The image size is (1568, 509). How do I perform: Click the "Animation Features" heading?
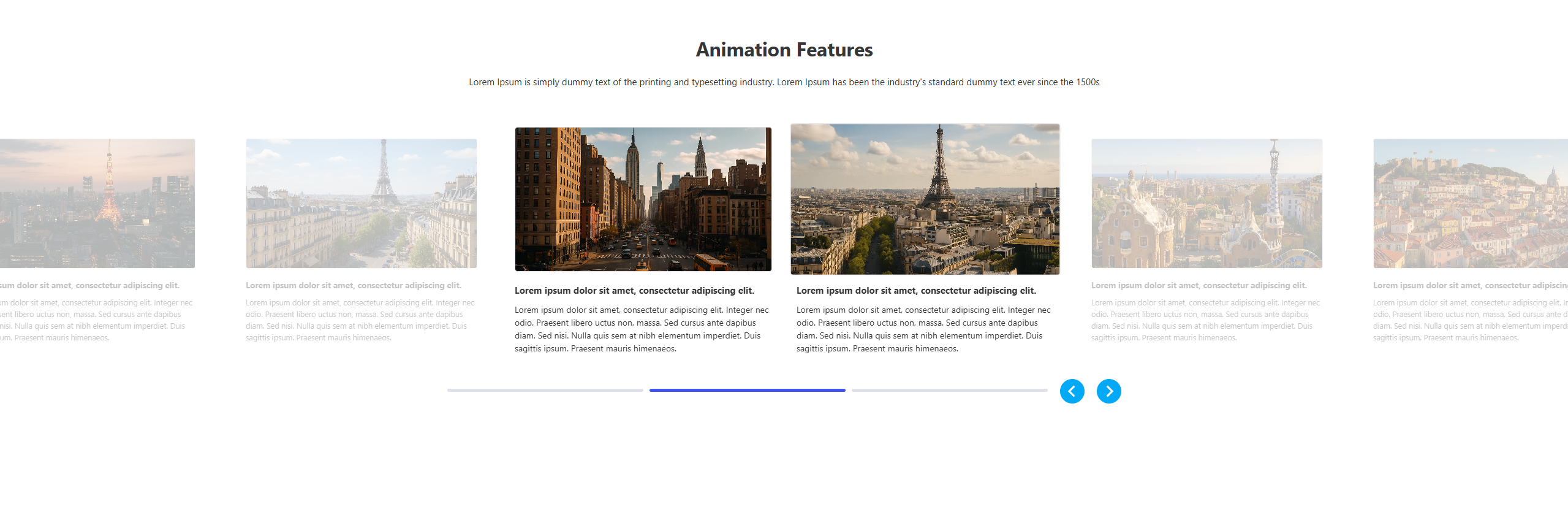point(784,50)
